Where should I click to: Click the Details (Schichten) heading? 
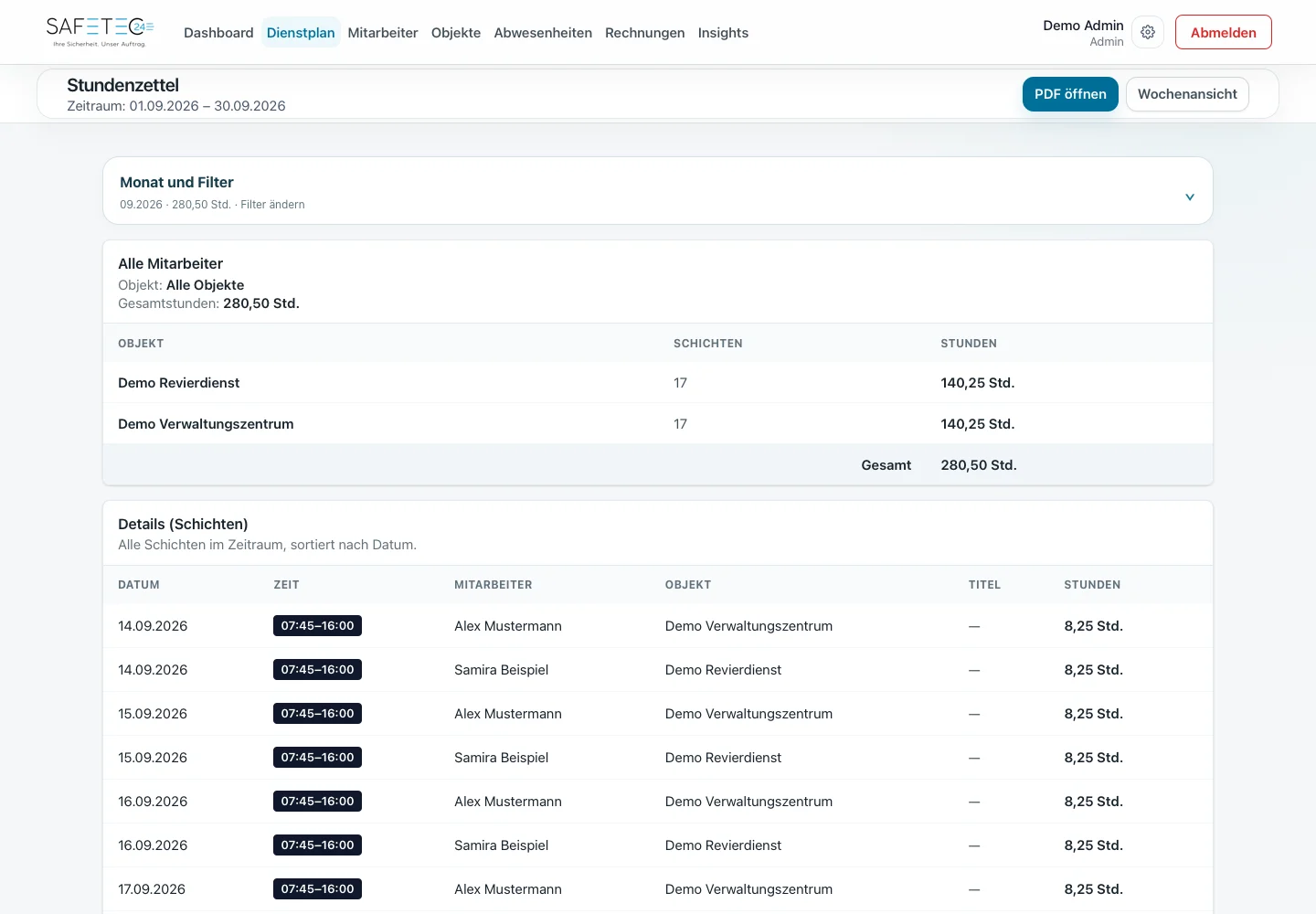(x=183, y=524)
